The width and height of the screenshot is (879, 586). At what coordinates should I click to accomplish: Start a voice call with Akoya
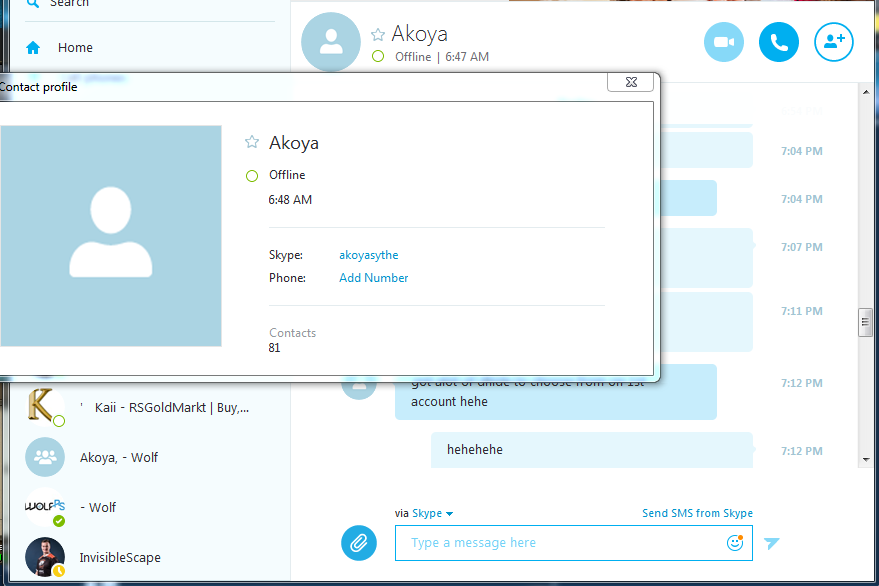[x=779, y=42]
